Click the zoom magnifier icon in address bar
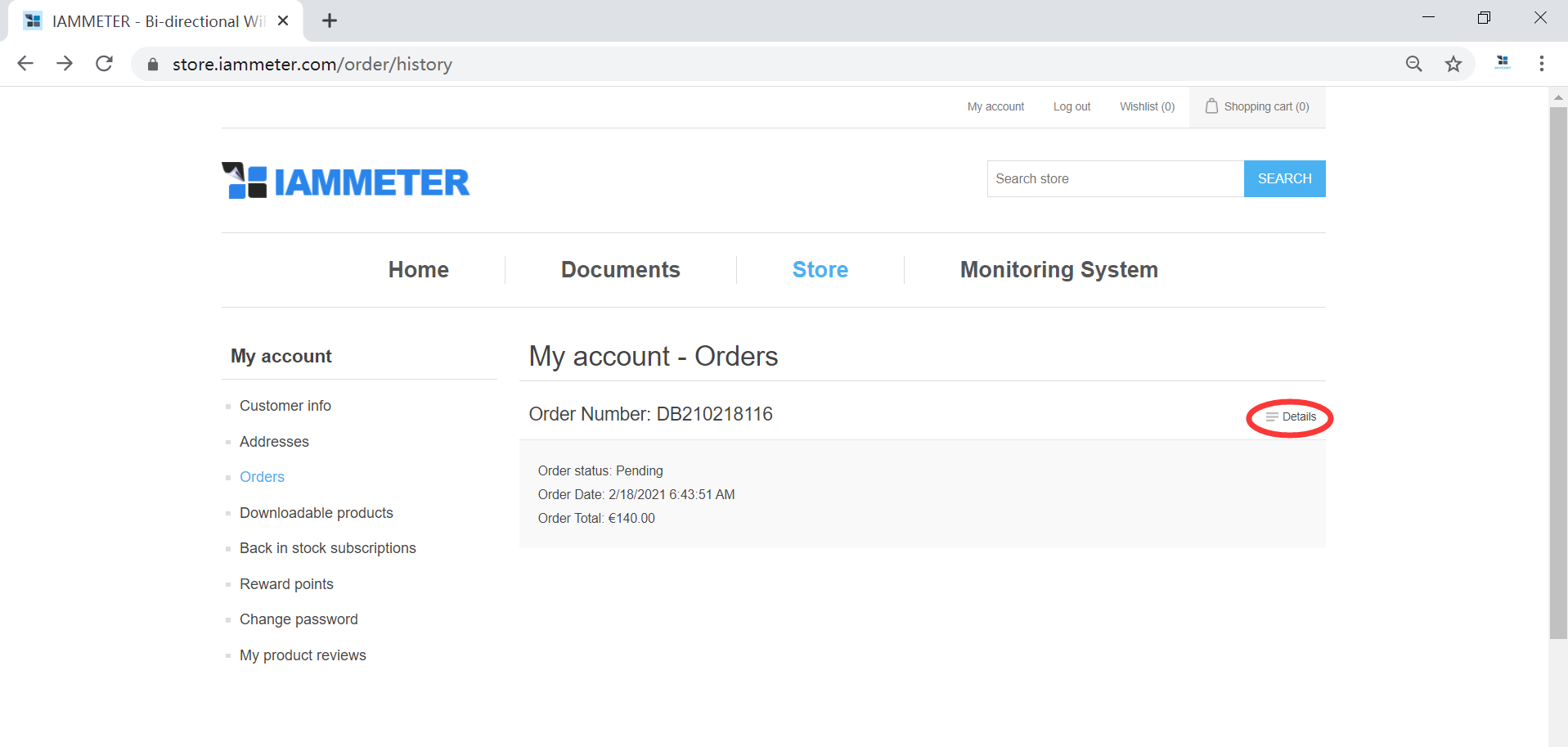 click(1413, 64)
